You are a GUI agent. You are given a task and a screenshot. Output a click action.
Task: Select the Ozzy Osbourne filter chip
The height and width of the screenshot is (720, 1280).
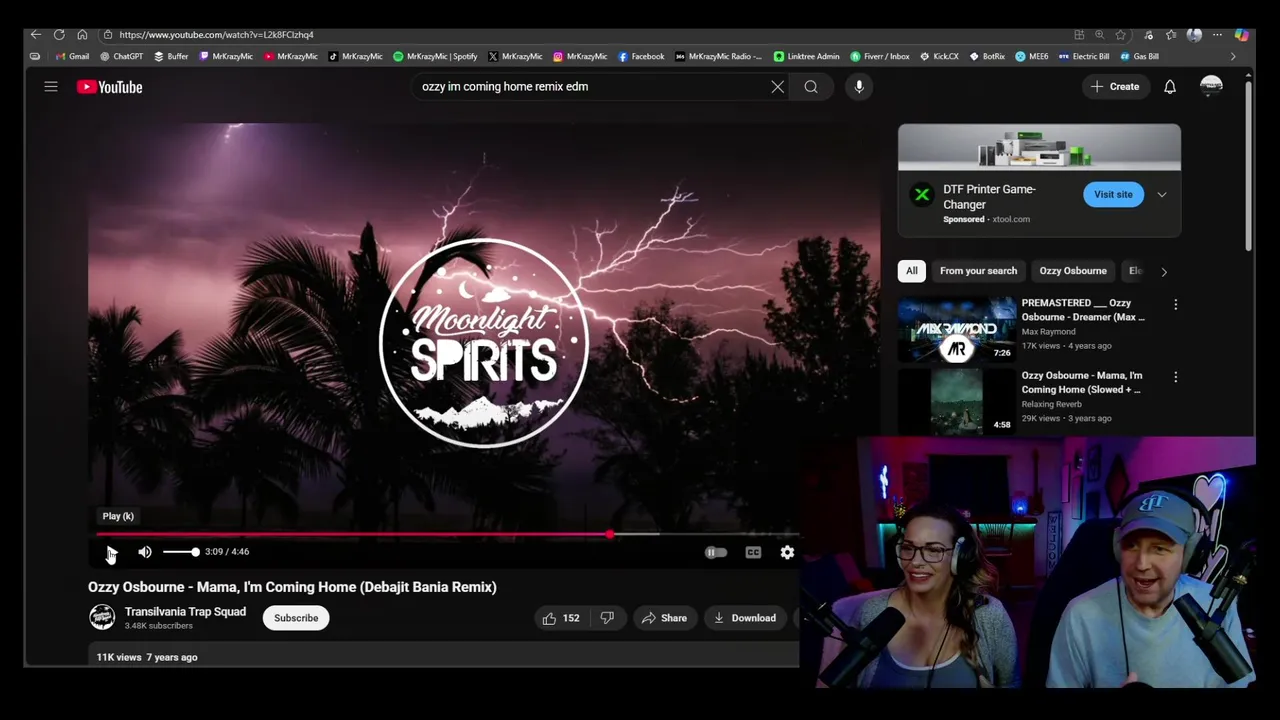tap(1073, 271)
